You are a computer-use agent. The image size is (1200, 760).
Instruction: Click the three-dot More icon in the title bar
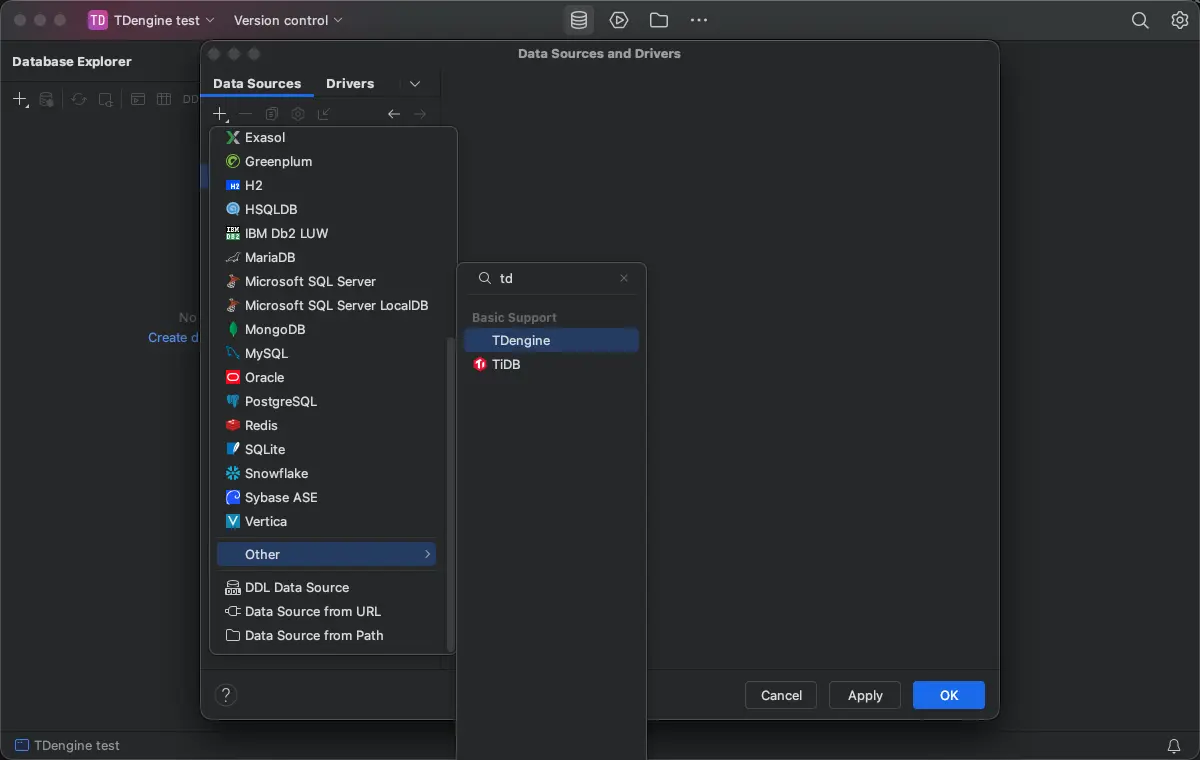699,20
